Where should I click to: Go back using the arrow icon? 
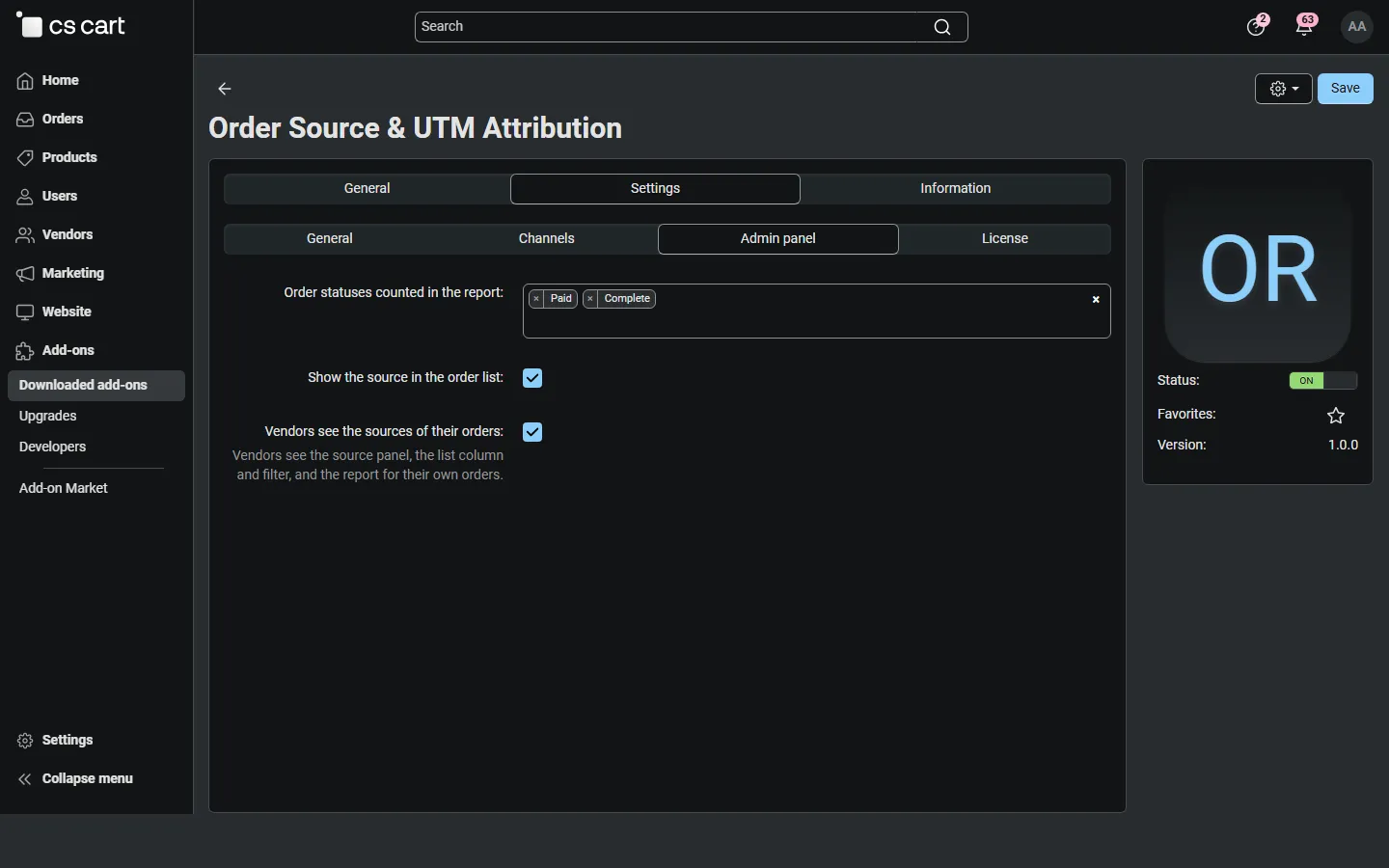(225, 89)
